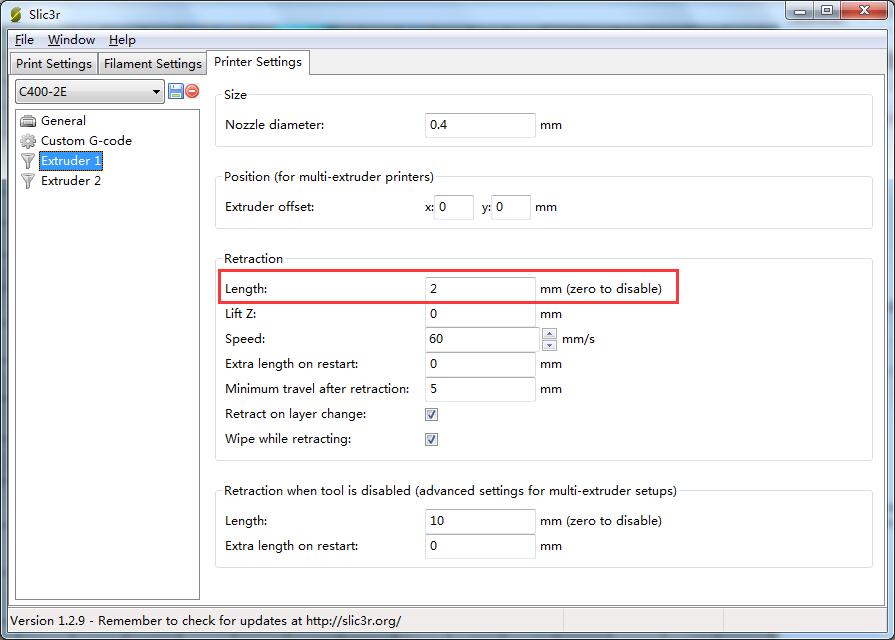Click the Extruder 2 funnel icon
Image resolution: width=895 pixels, height=640 pixels.
pos(28,181)
